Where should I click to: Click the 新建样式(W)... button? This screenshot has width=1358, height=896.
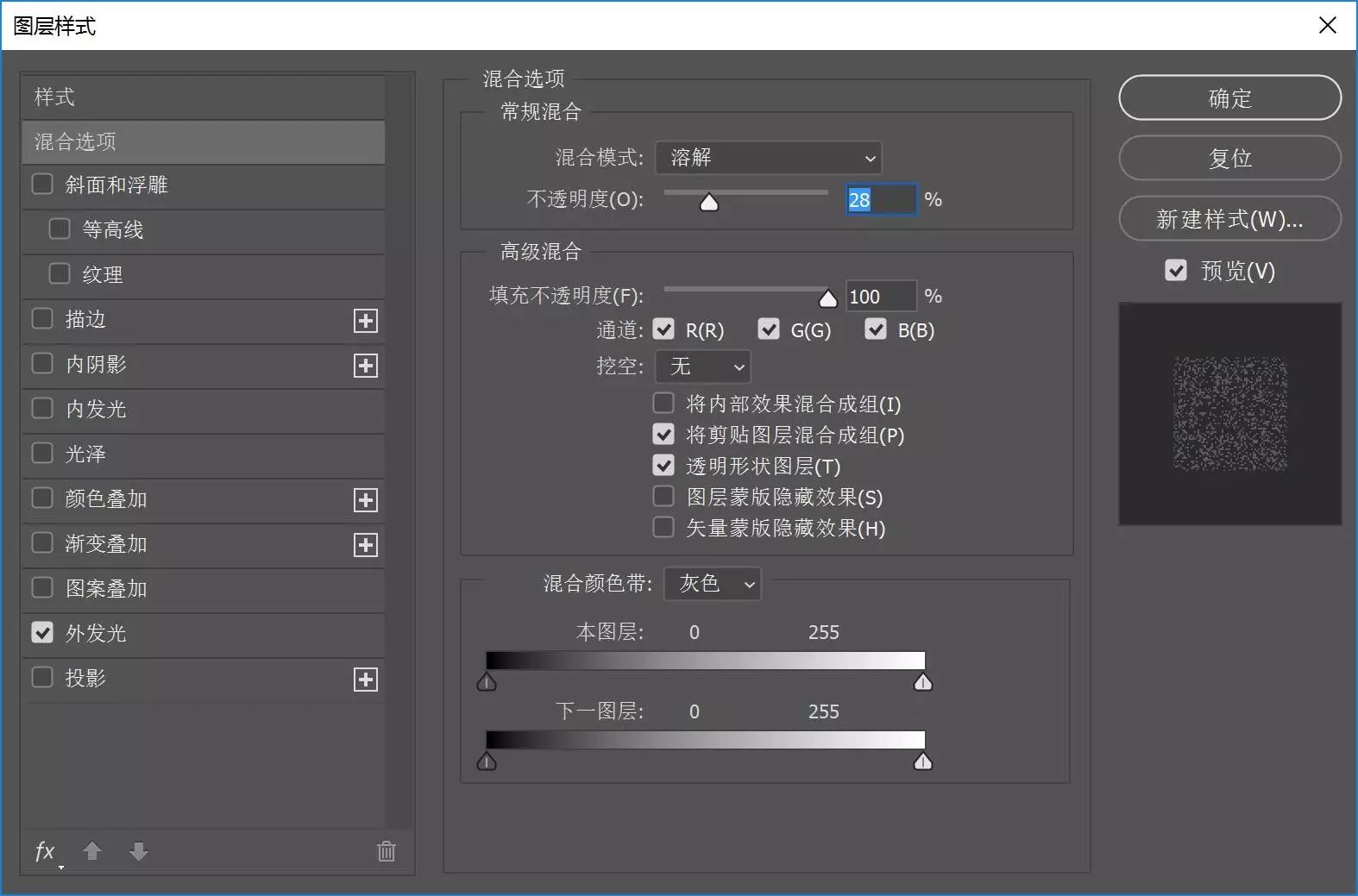(1230, 218)
